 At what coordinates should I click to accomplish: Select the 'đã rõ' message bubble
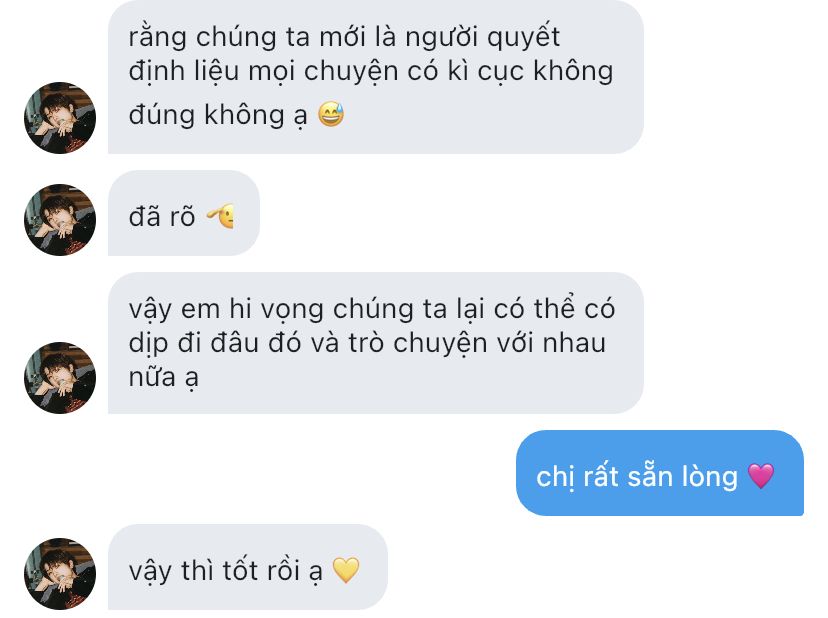point(184,213)
